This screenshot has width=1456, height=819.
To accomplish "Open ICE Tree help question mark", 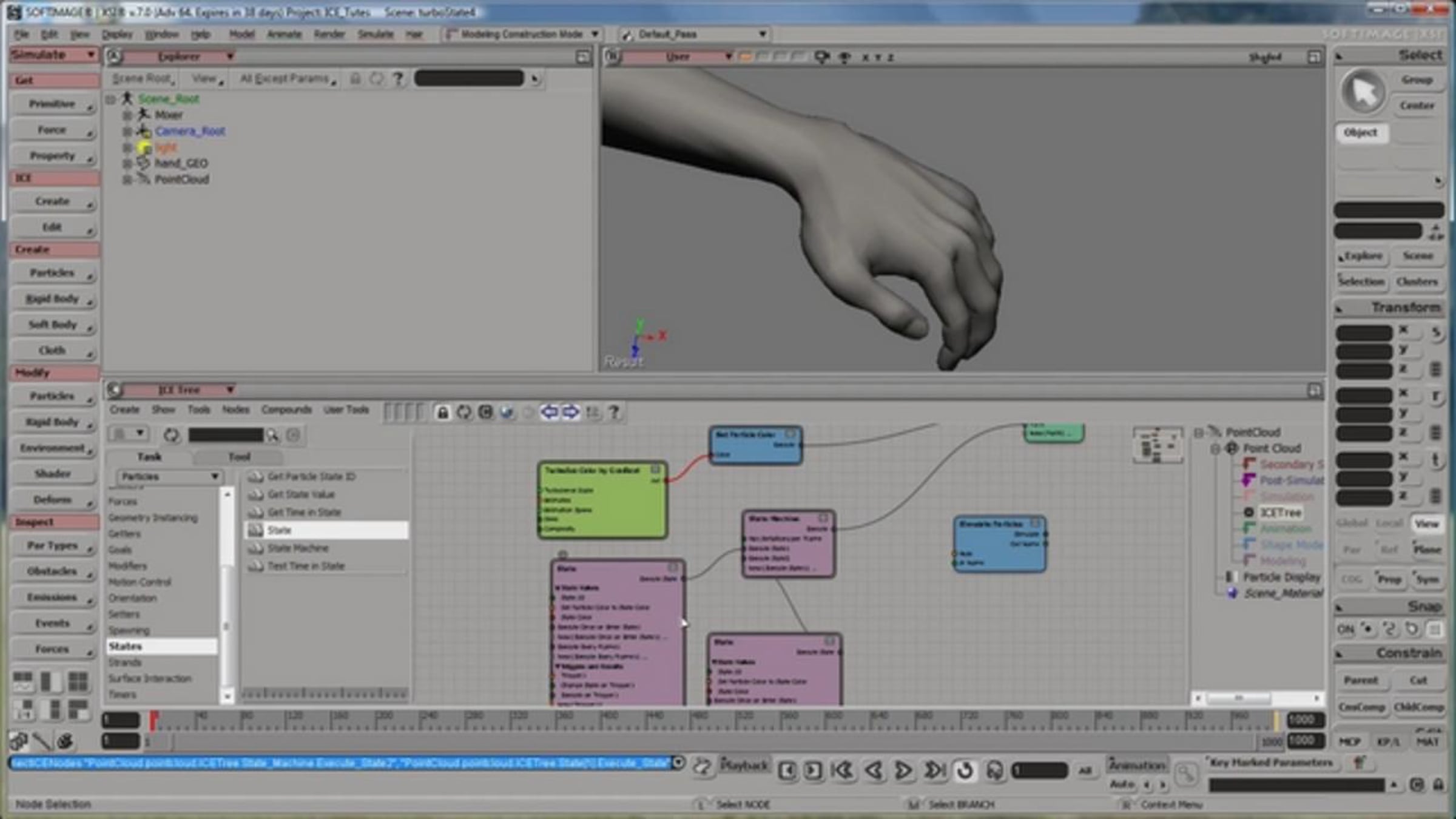I will [x=614, y=413].
